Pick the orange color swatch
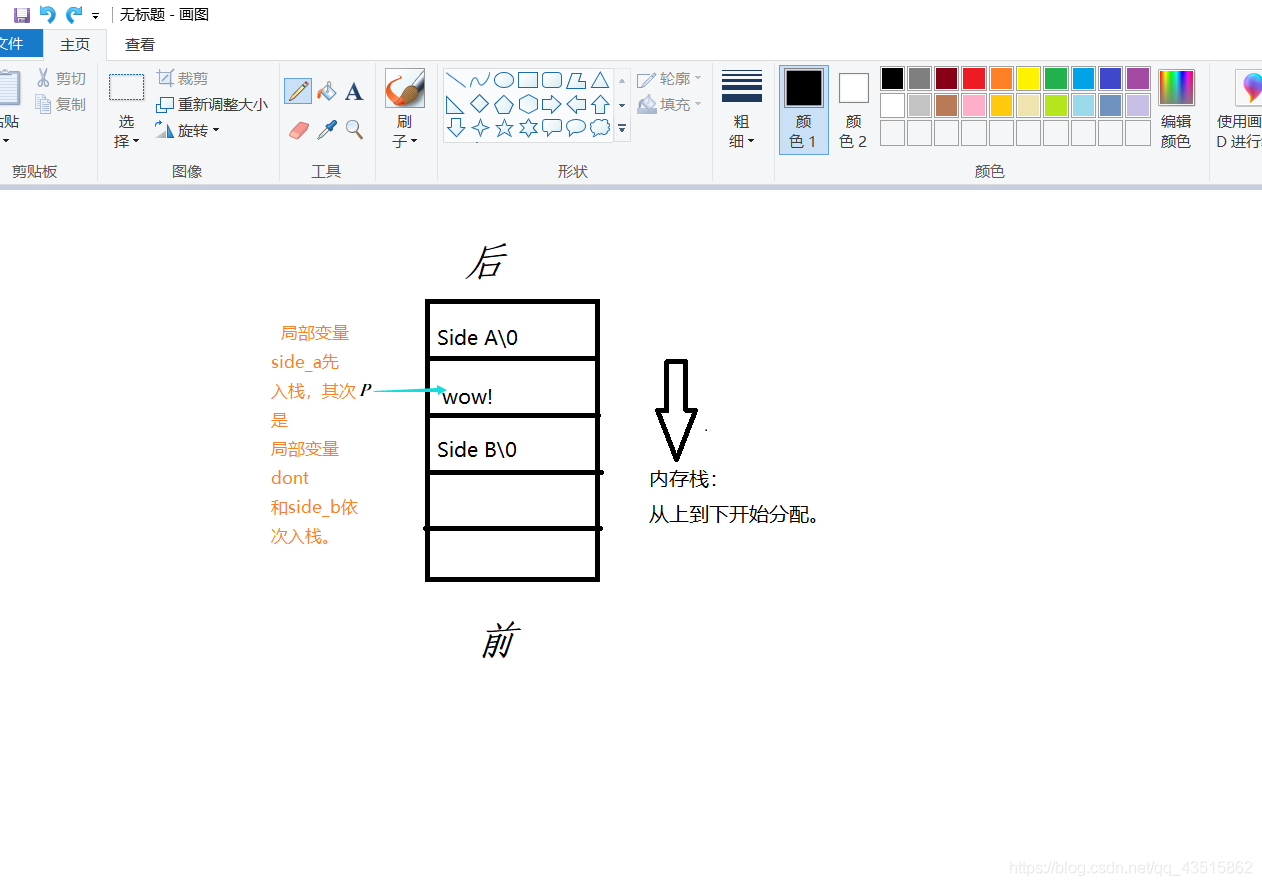 pyautogui.click(x=1001, y=78)
